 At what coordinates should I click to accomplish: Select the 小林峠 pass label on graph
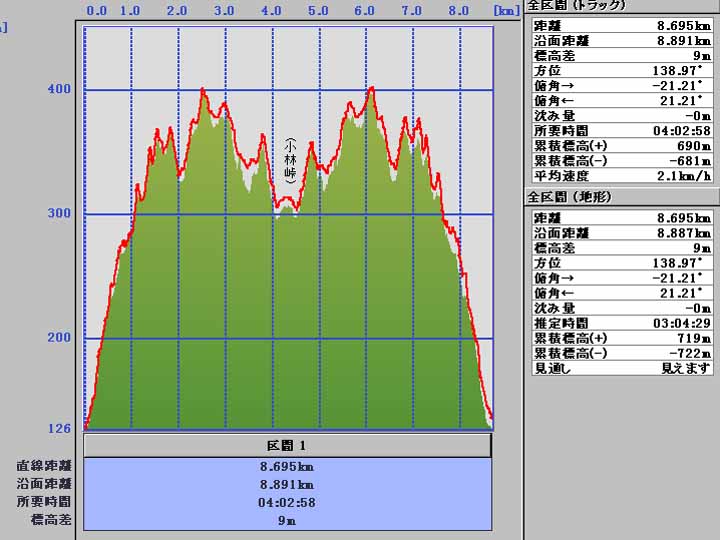tap(290, 161)
